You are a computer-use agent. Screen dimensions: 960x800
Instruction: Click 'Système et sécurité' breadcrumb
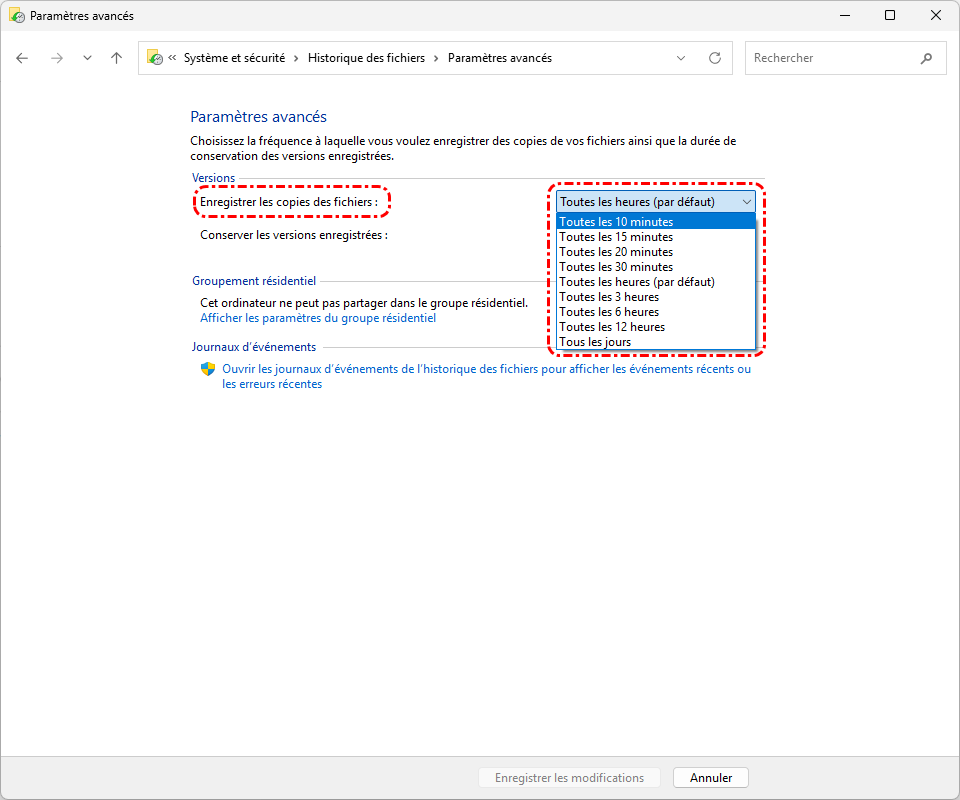click(x=234, y=58)
